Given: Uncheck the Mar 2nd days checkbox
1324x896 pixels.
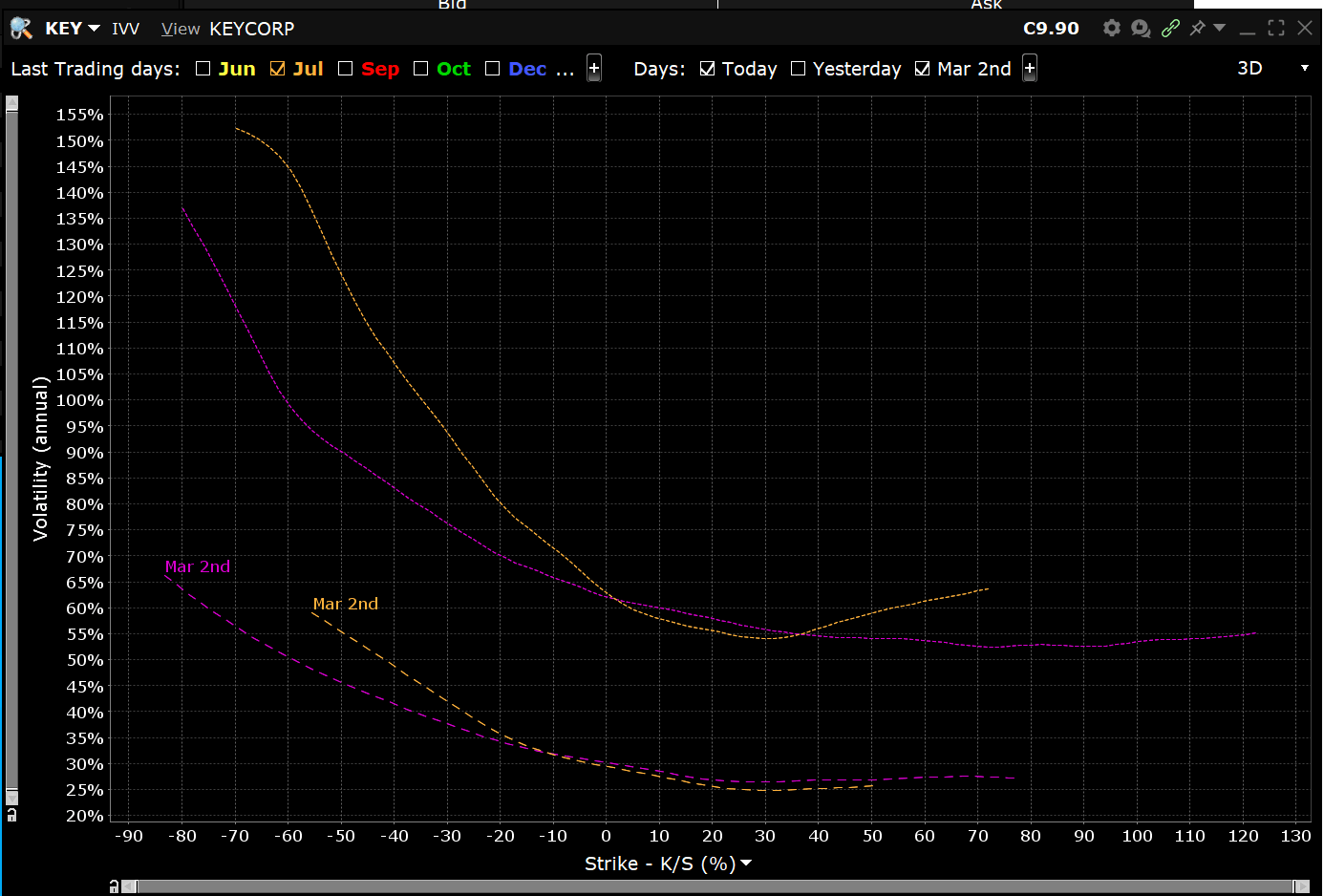Looking at the screenshot, I should coord(923,69).
